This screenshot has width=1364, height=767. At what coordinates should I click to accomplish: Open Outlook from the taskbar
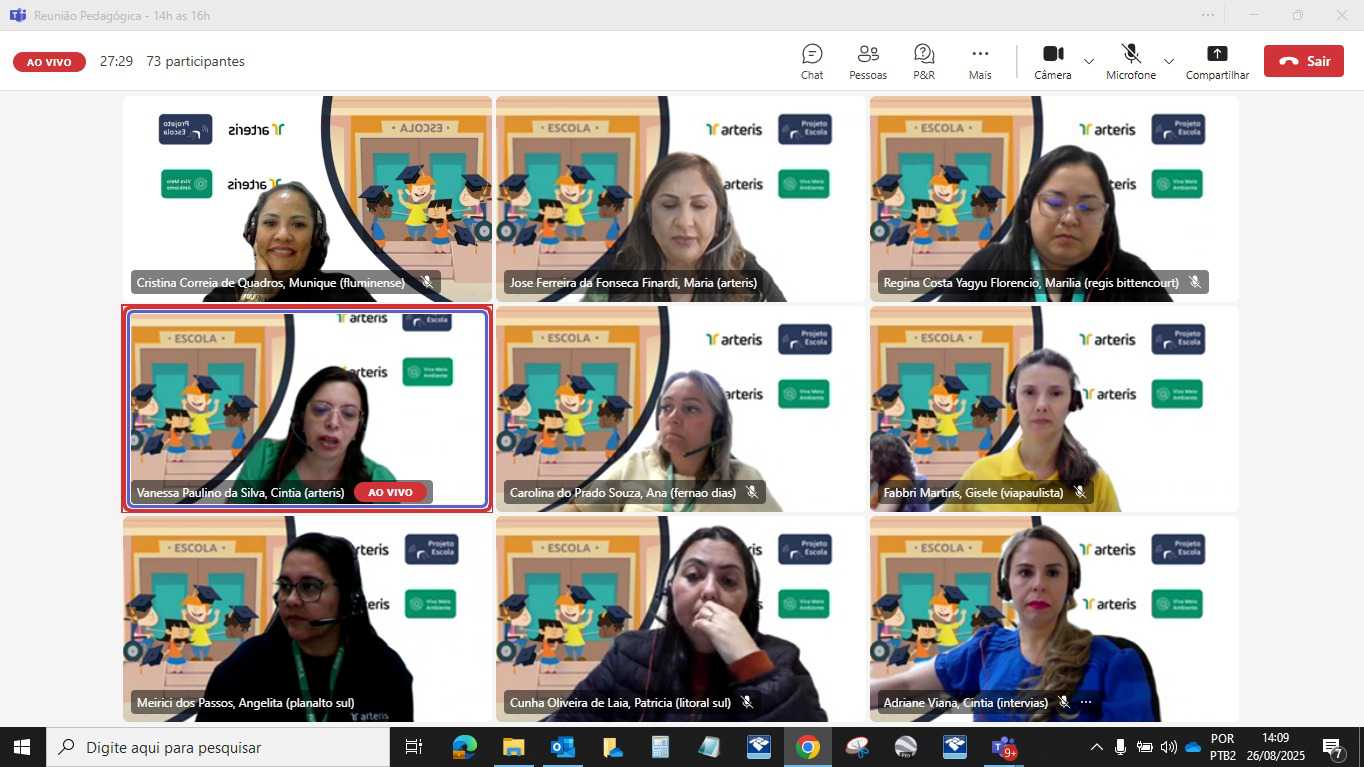coord(563,747)
